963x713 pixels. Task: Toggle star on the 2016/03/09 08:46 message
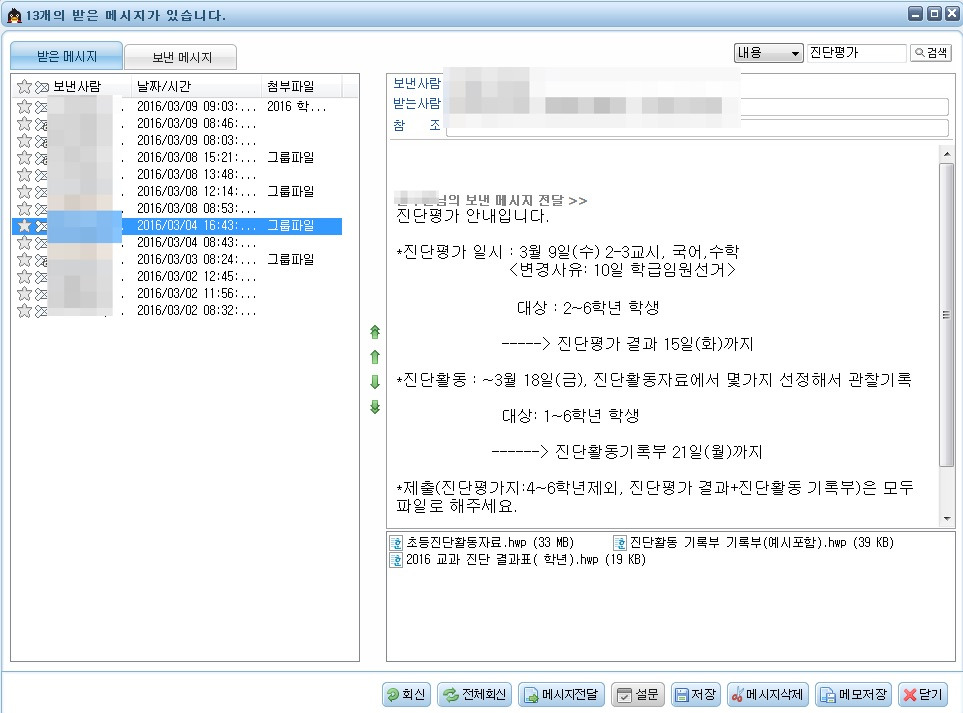(25, 124)
